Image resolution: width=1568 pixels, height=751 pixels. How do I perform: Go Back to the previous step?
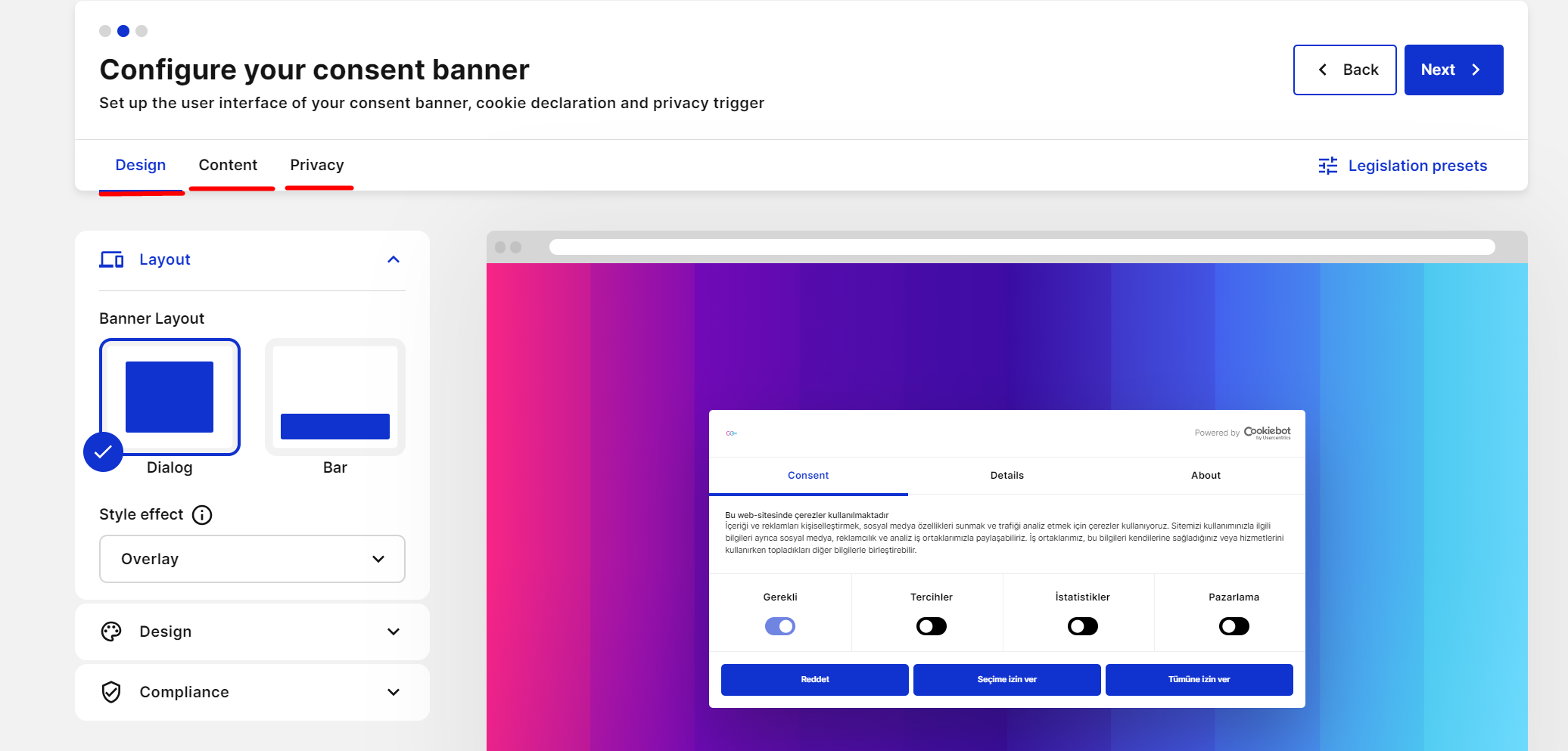pyautogui.click(x=1344, y=70)
